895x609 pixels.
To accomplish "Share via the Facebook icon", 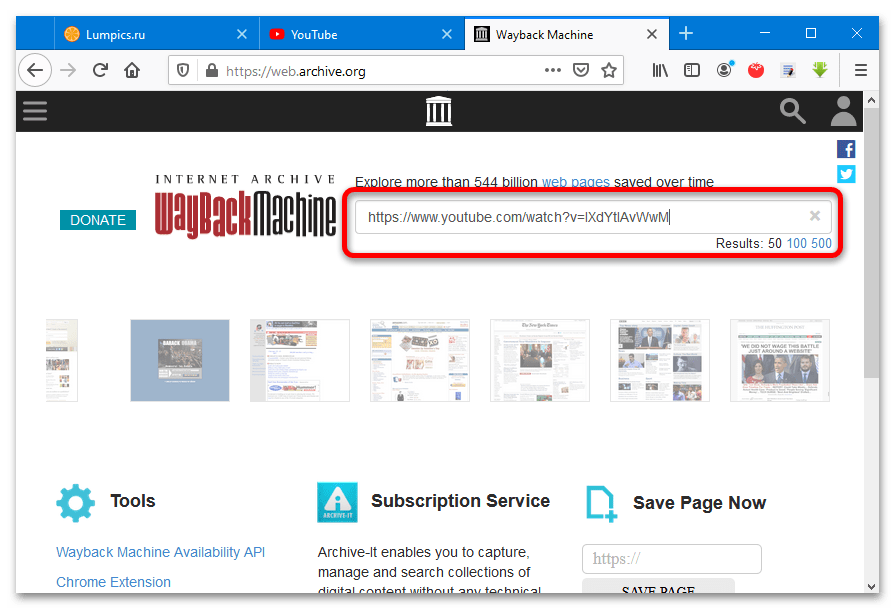I will point(846,150).
